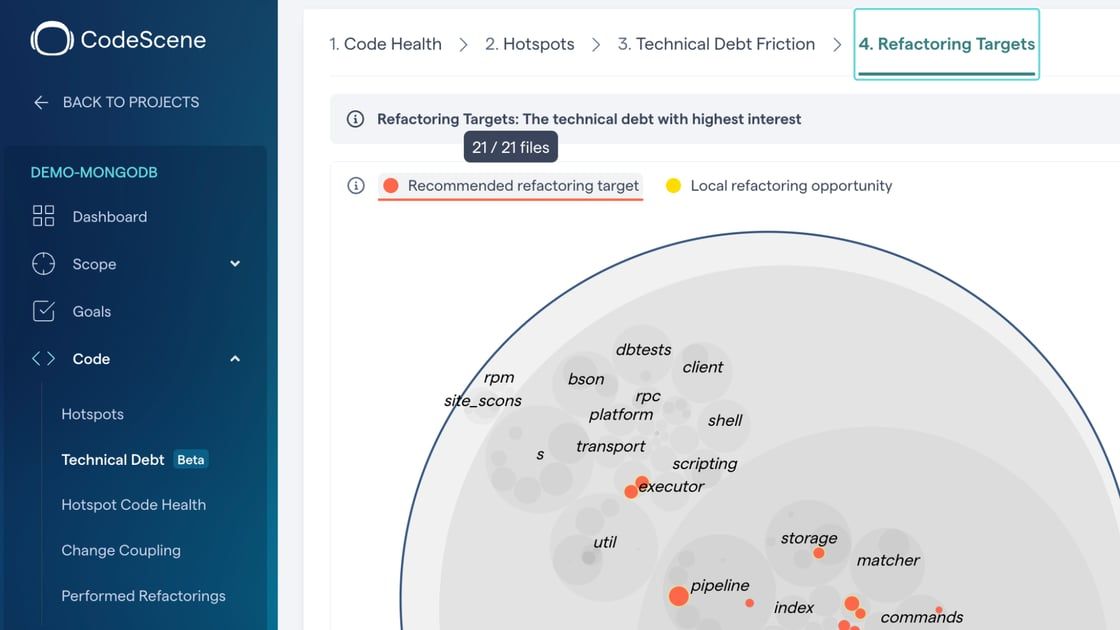Click the Goals checkmark icon

click(x=44, y=311)
